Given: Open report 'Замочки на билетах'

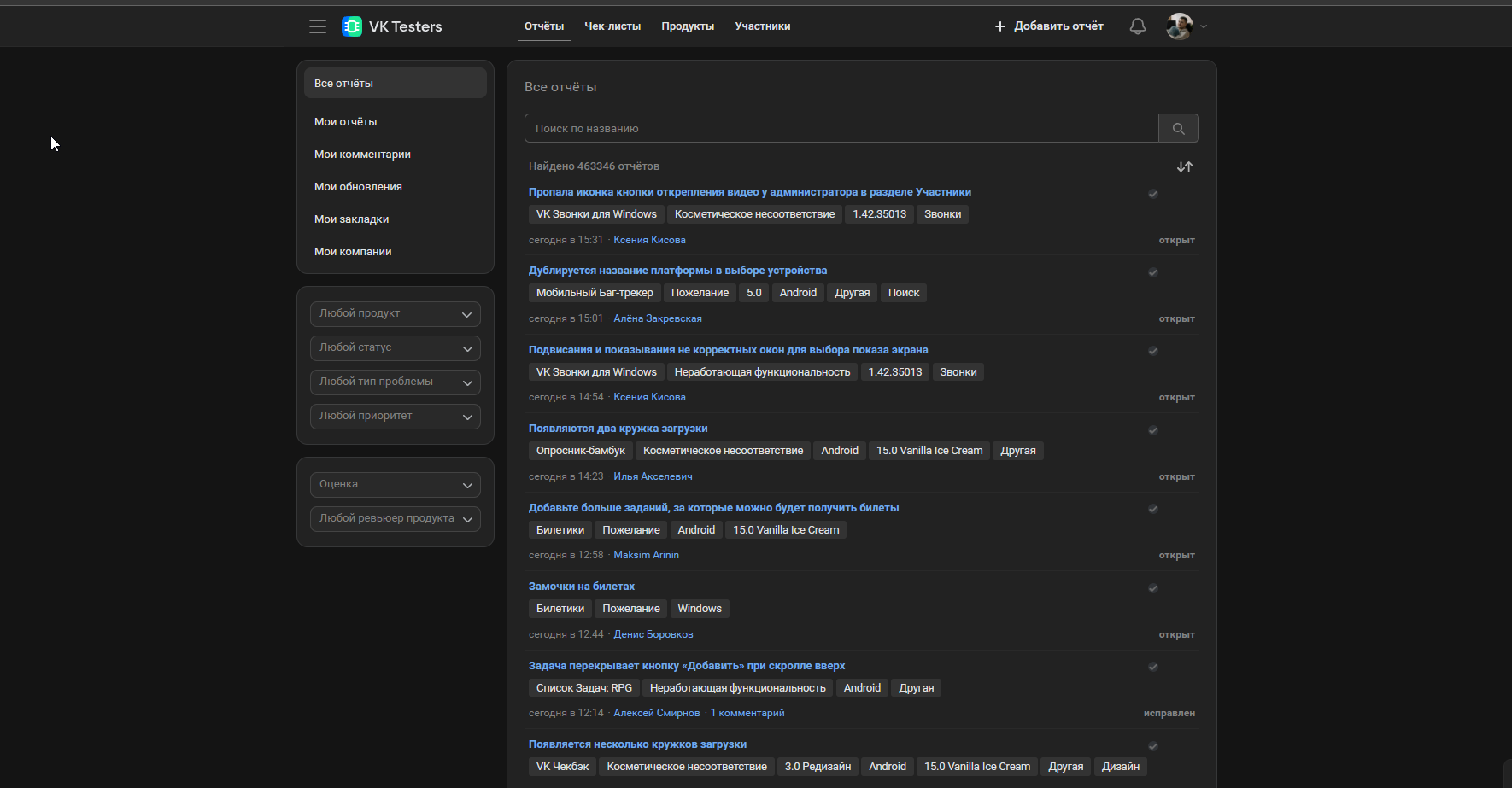Looking at the screenshot, I should click(x=582, y=587).
